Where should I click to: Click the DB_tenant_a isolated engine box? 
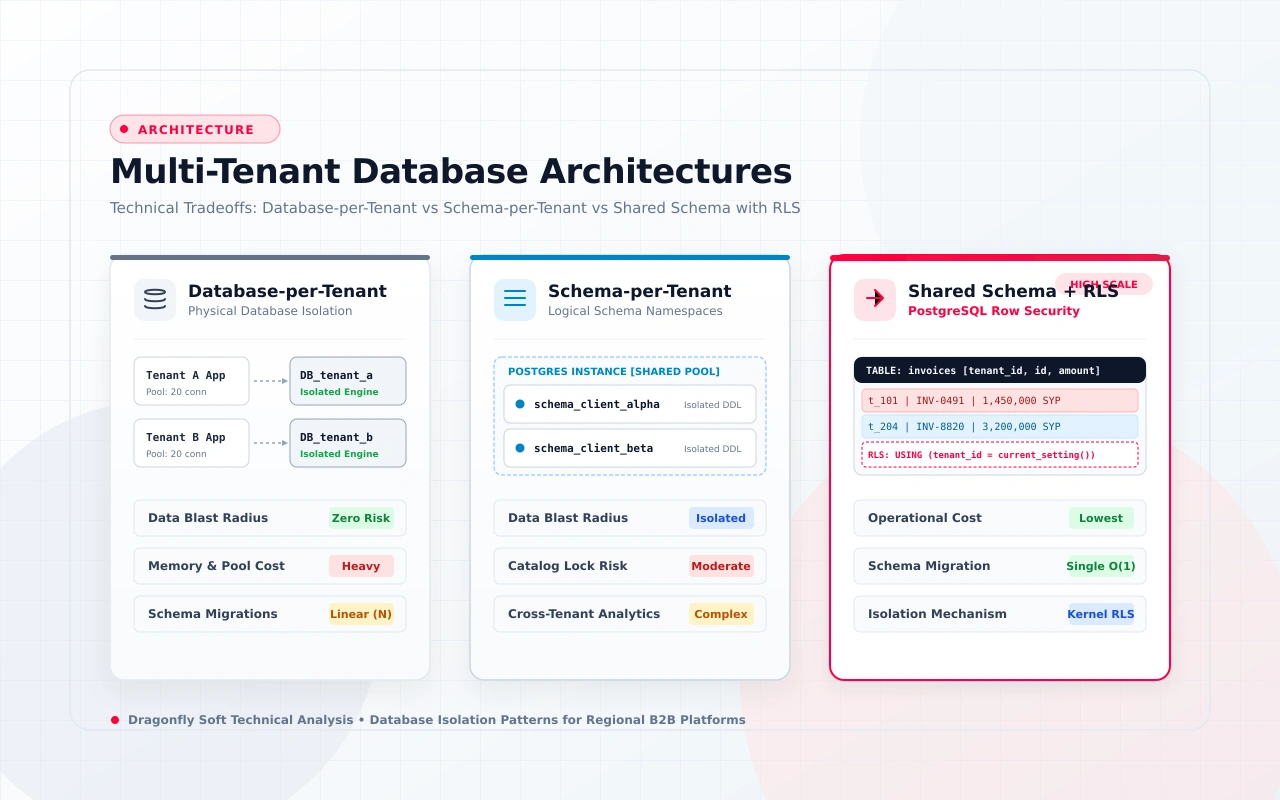coord(348,382)
